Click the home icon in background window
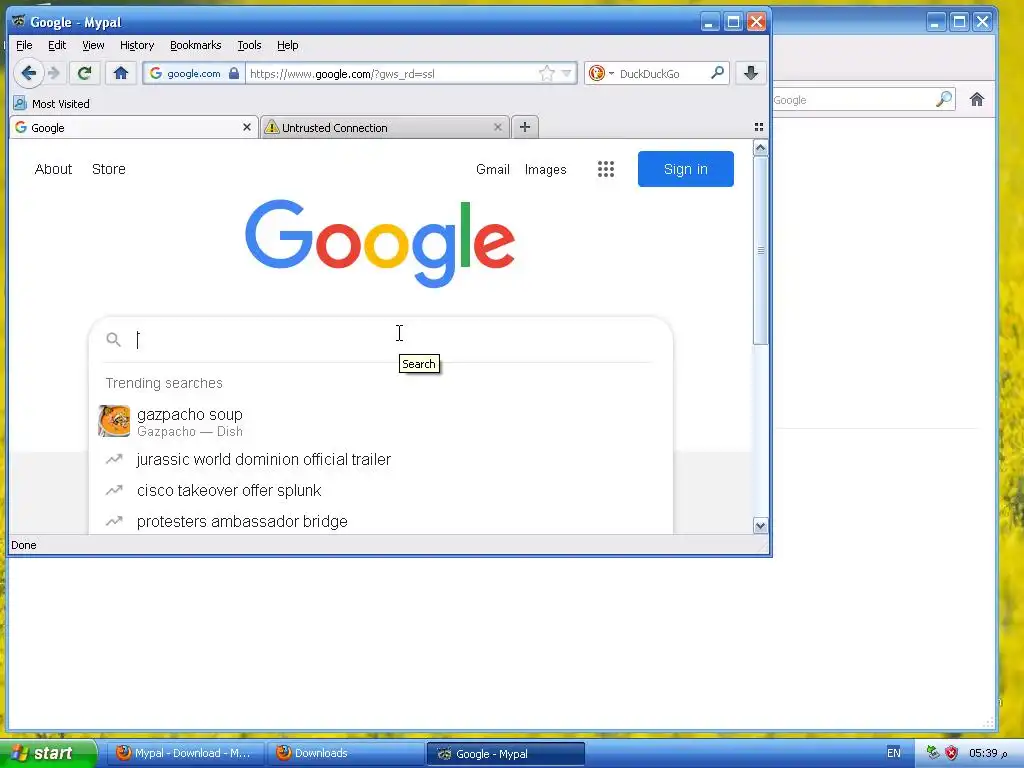This screenshot has height=768, width=1024. point(976,99)
